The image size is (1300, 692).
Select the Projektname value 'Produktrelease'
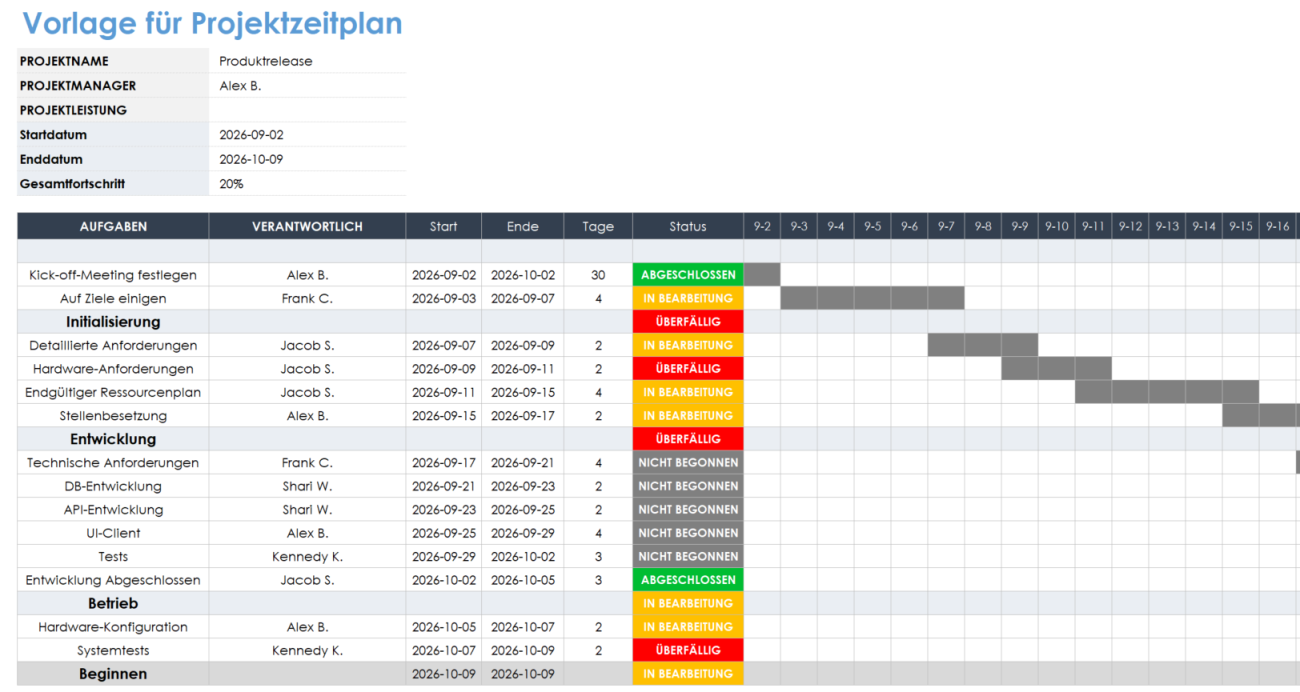(x=266, y=61)
